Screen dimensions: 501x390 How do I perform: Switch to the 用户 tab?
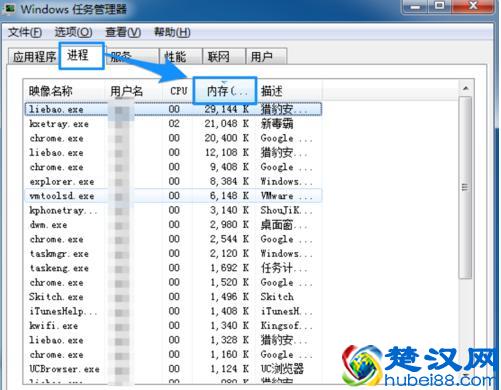click(x=266, y=56)
